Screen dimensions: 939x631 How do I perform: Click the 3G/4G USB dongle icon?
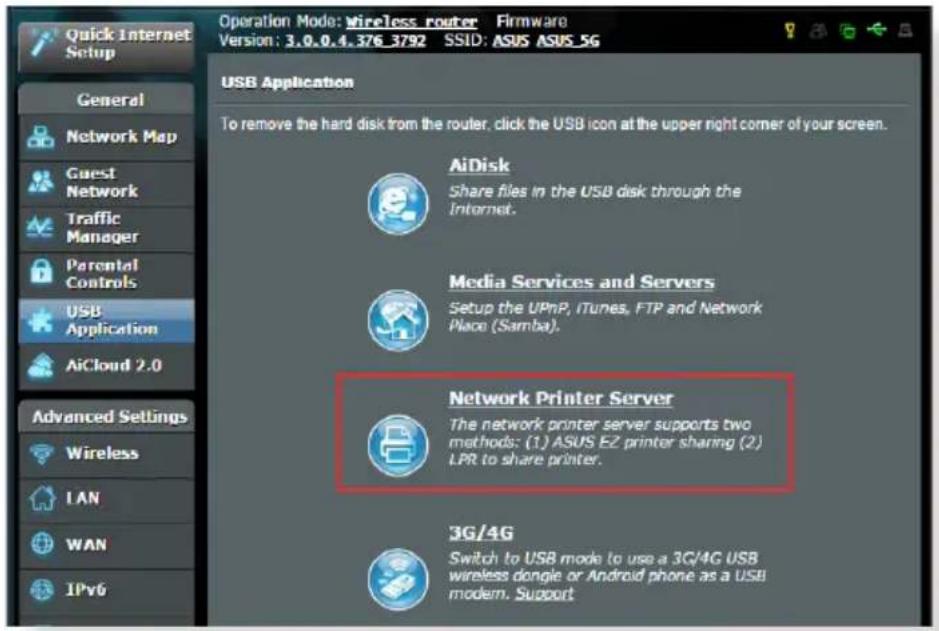[x=398, y=580]
